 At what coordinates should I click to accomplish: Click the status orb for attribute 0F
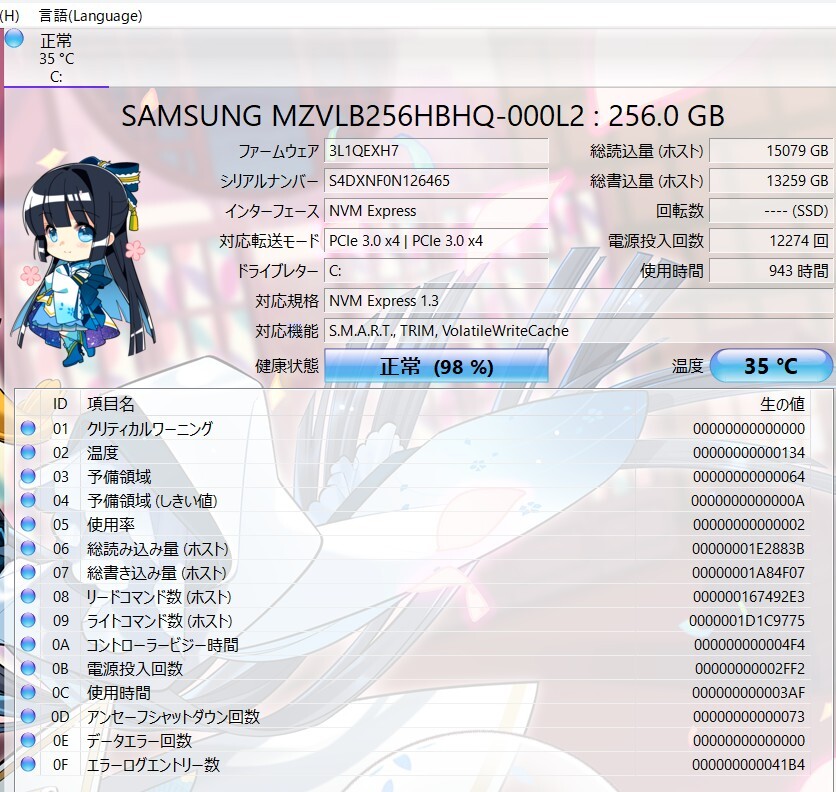pyautogui.click(x=28, y=764)
